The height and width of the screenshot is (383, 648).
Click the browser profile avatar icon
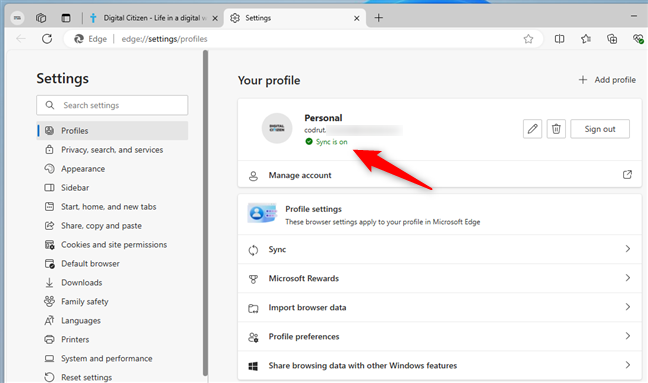(17, 18)
